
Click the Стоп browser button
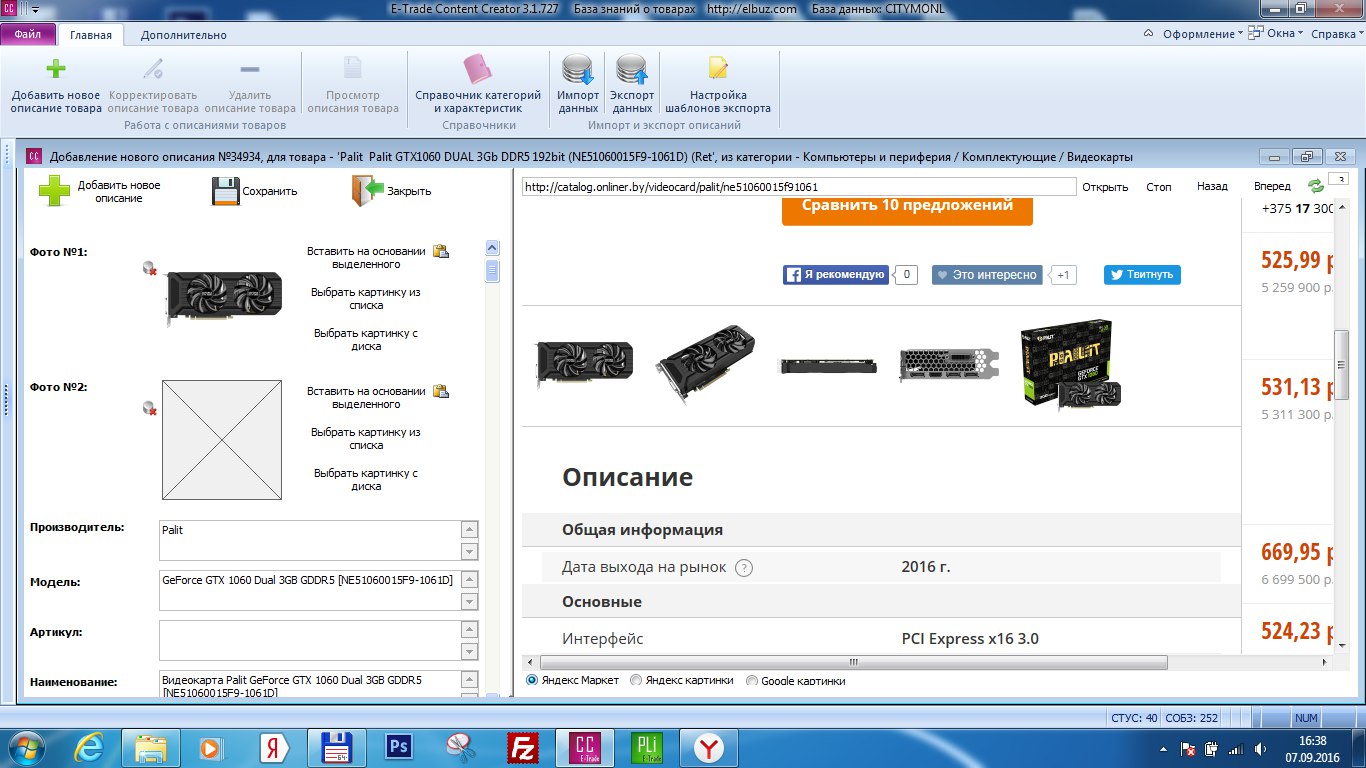(1159, 187)
